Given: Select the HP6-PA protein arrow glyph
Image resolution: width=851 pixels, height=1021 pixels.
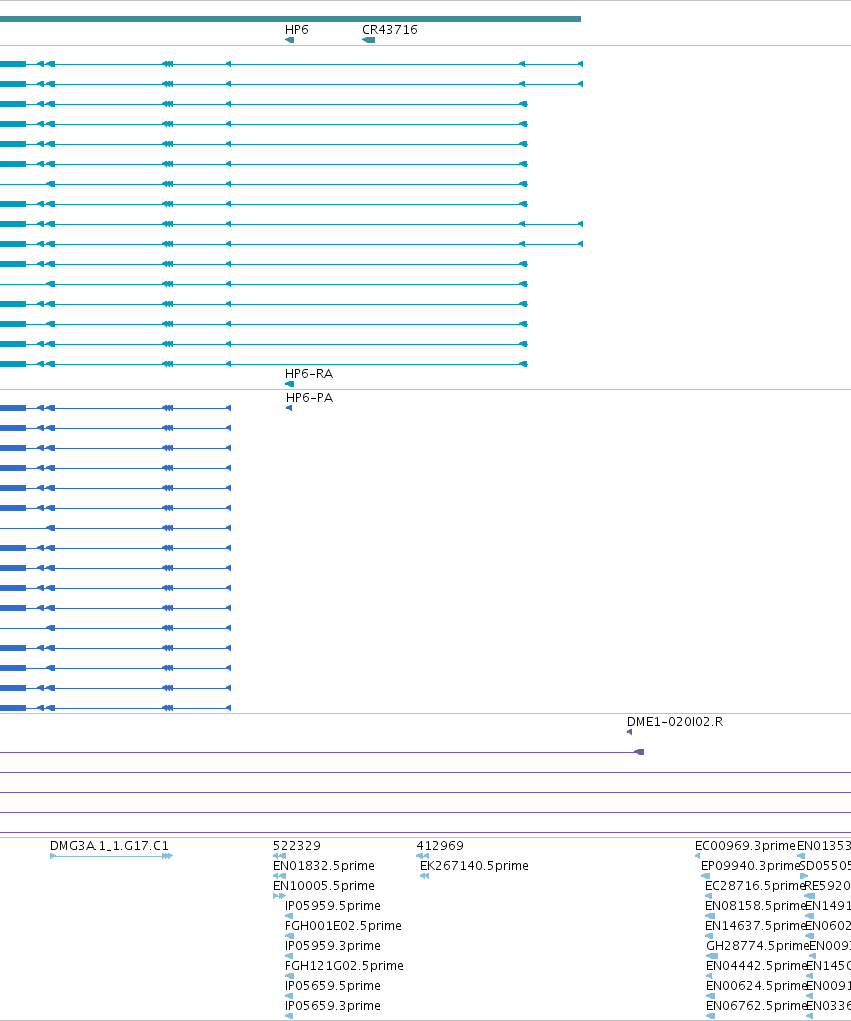Looking at the screenshot, I should coord(289,408).
